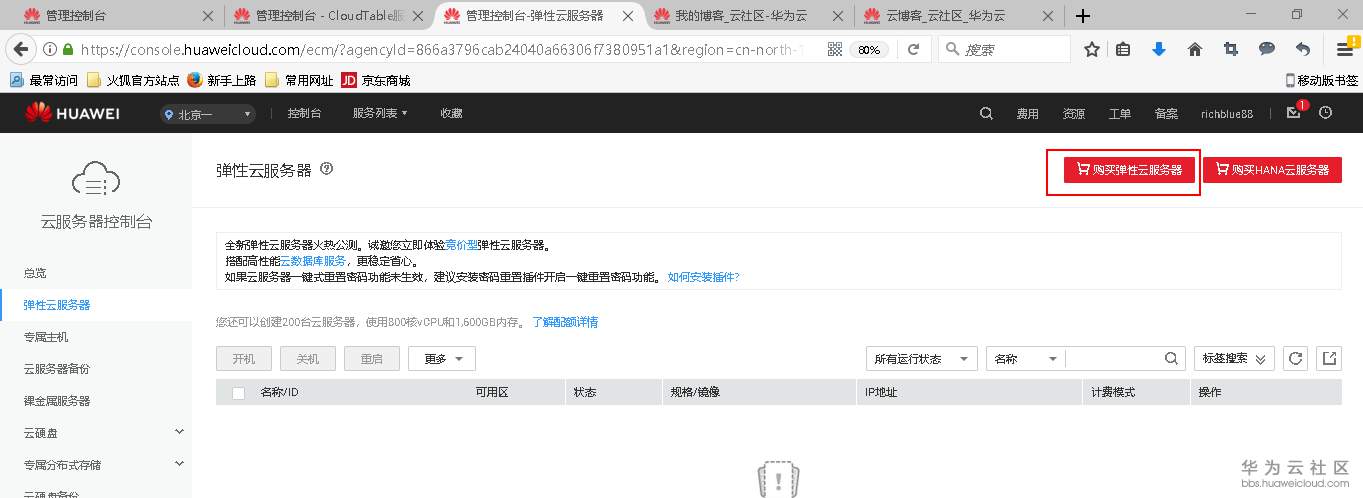The height and width of the screenshot is (498, 1363).
Task: Open the message inbox icon with badge
Action: (x=1294, y=113)
